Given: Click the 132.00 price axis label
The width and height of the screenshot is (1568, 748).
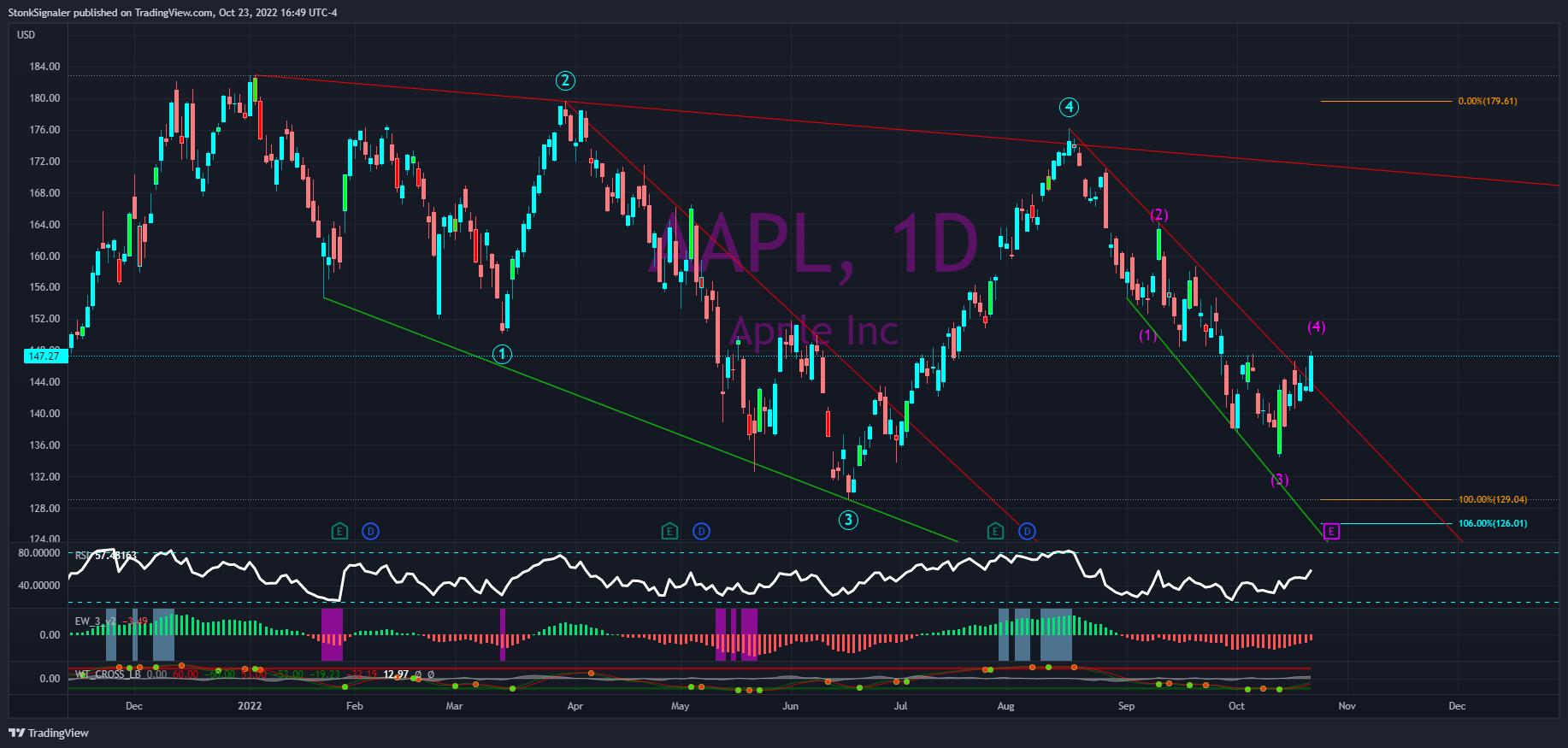Looking at the screenshot, I should point(44,477).
